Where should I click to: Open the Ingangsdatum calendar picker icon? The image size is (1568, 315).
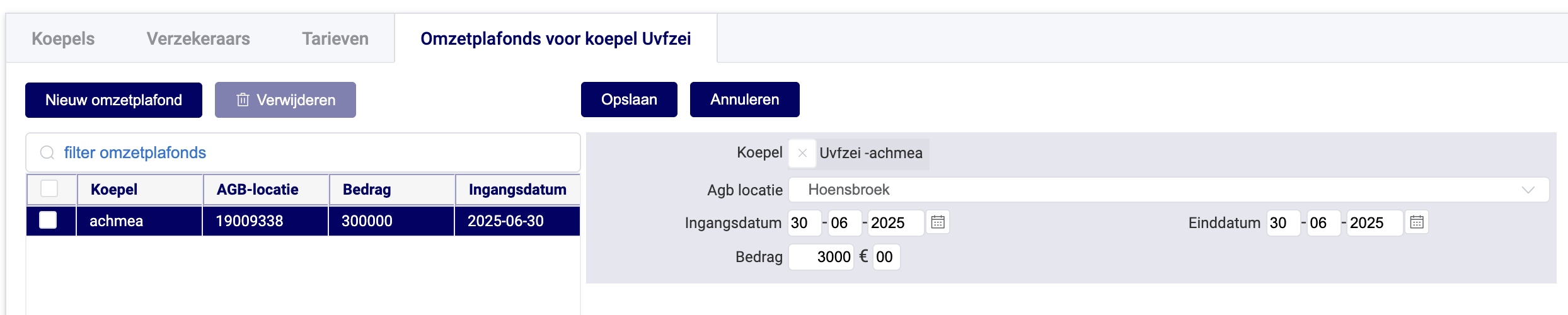point(938,222)
